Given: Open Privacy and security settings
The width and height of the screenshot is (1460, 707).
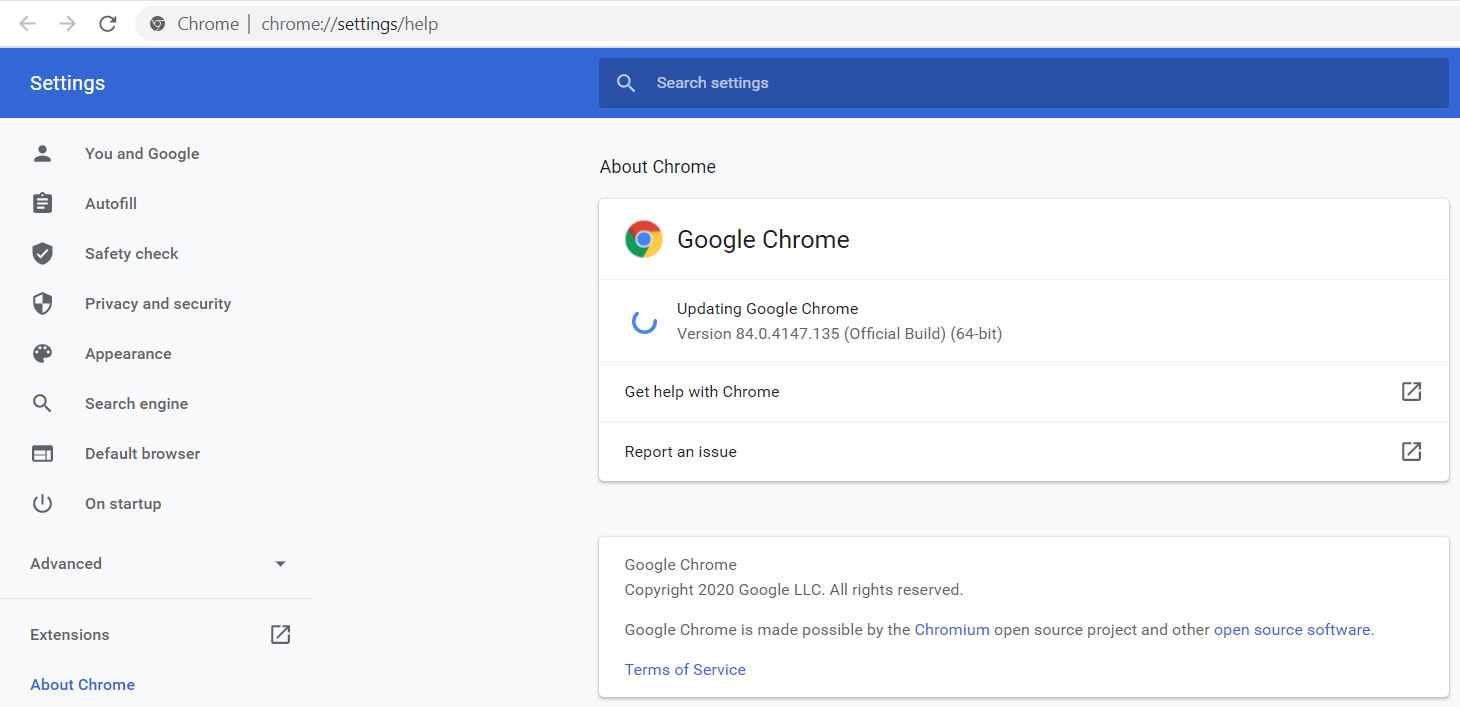Looking at the screenshot, I should click(158, 303).
